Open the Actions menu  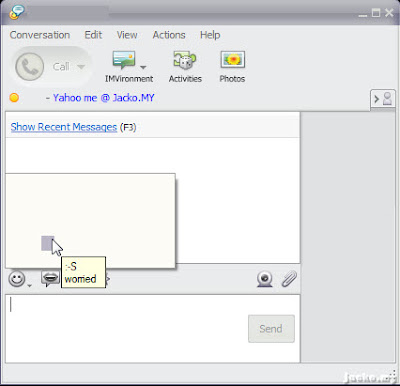(169, 35)
